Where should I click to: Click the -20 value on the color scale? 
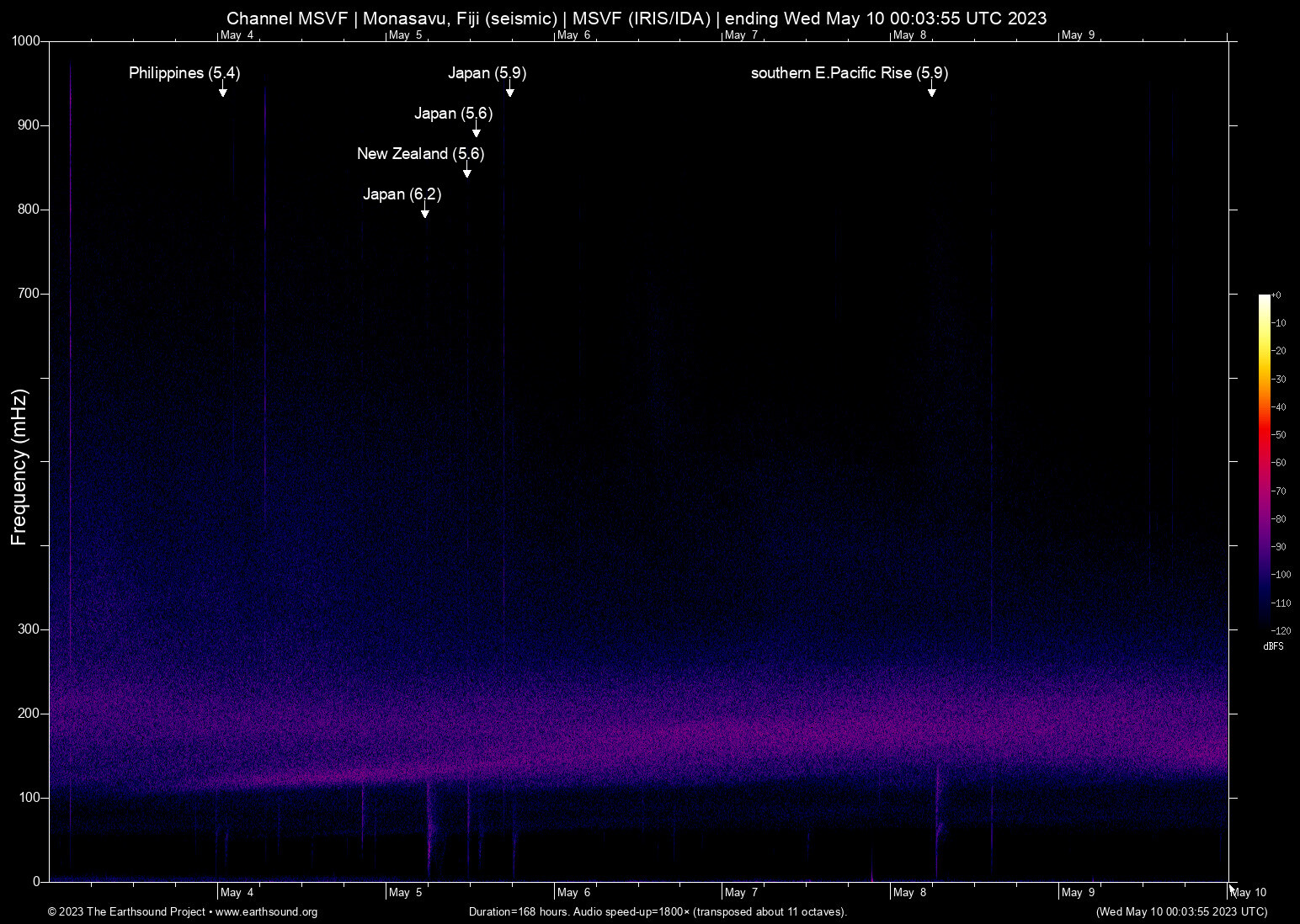(x=1279, y=351)
